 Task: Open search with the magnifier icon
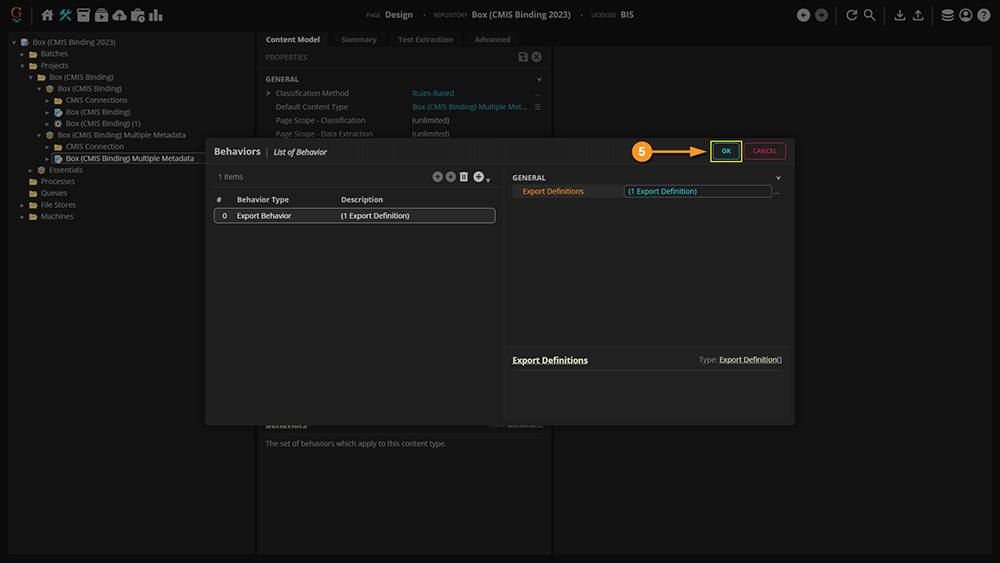pyautogui.click(x=870, y=15)
